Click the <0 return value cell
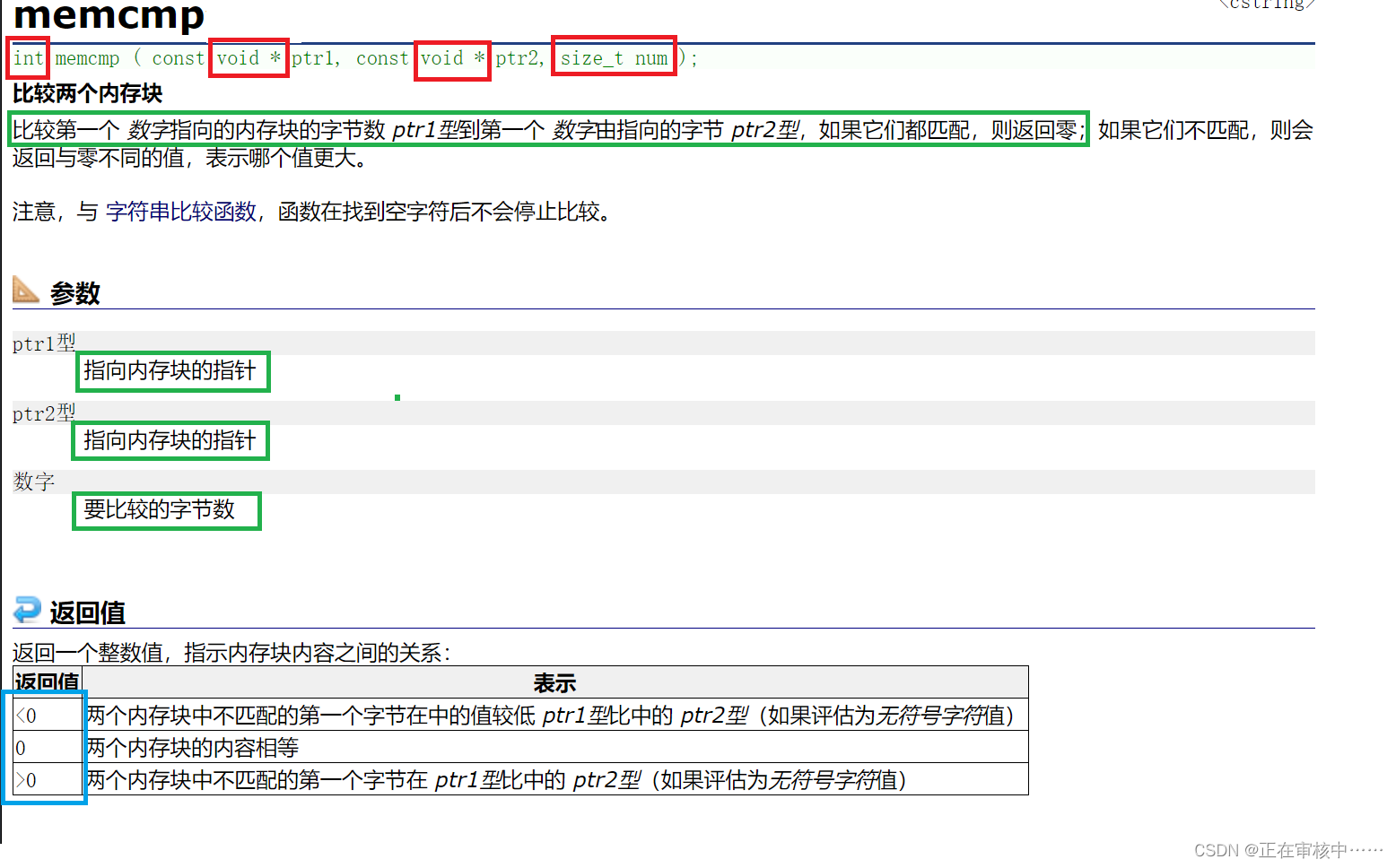This screenshot has height=868, width=1396. point(48,715)
